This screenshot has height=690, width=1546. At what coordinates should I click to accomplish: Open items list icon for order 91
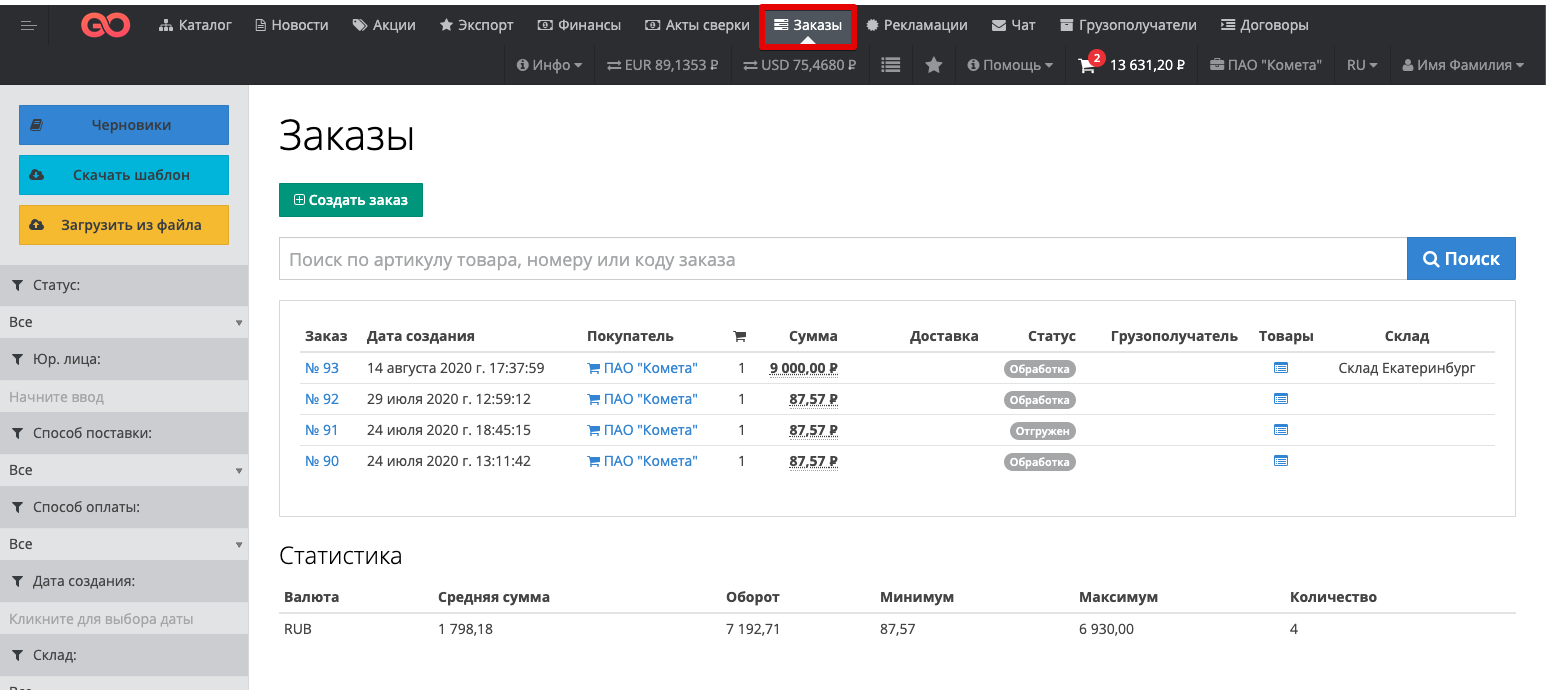point(1281,430)
